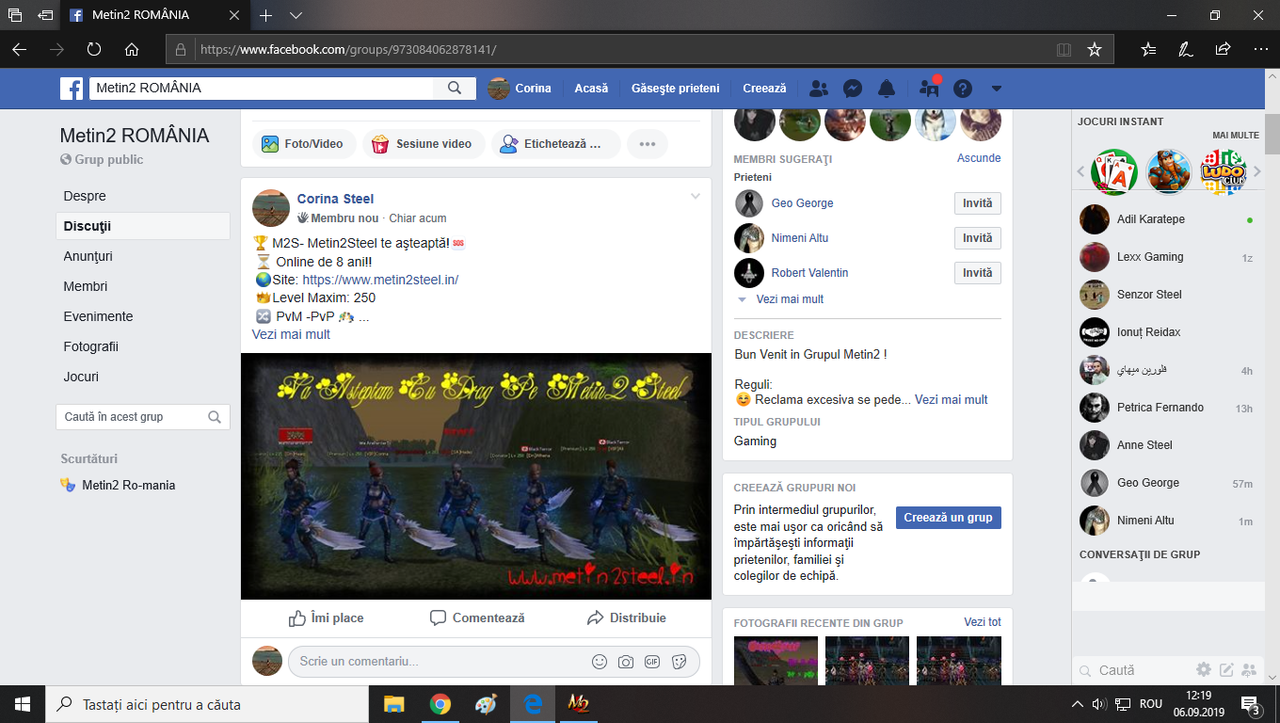The height and width of the screenshot is (723, 1280).
Task: Open the Despre section
Action: click(85, 196)
